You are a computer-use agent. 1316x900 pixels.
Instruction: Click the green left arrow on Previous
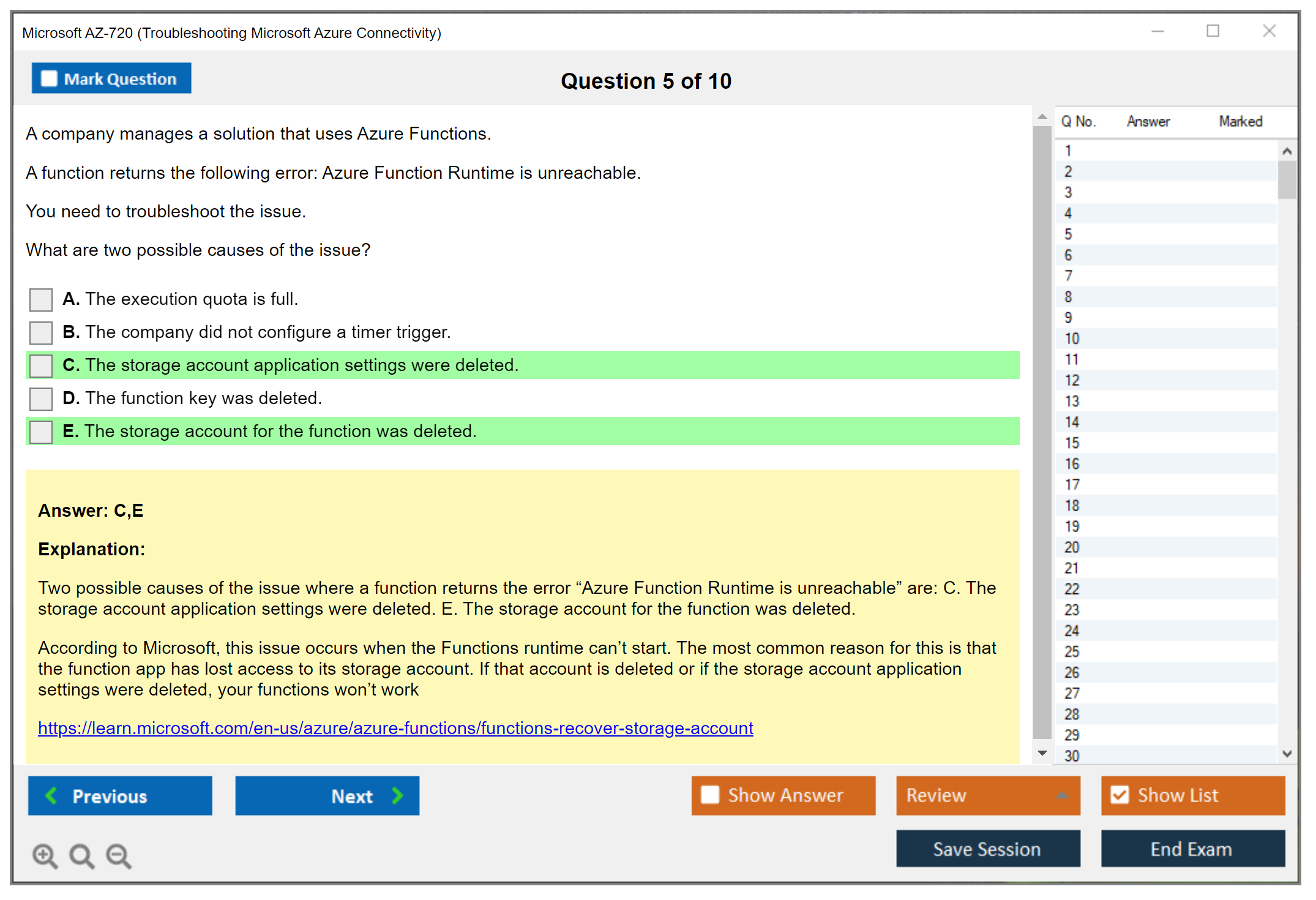tap(51, 795)
